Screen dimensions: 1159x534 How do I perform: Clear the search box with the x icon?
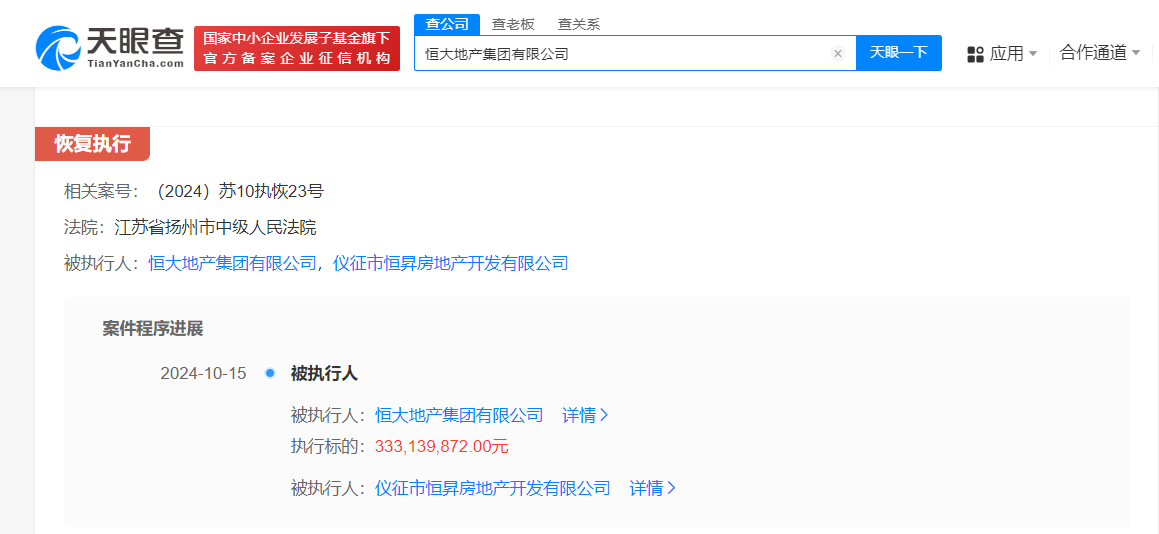point(838,54)
